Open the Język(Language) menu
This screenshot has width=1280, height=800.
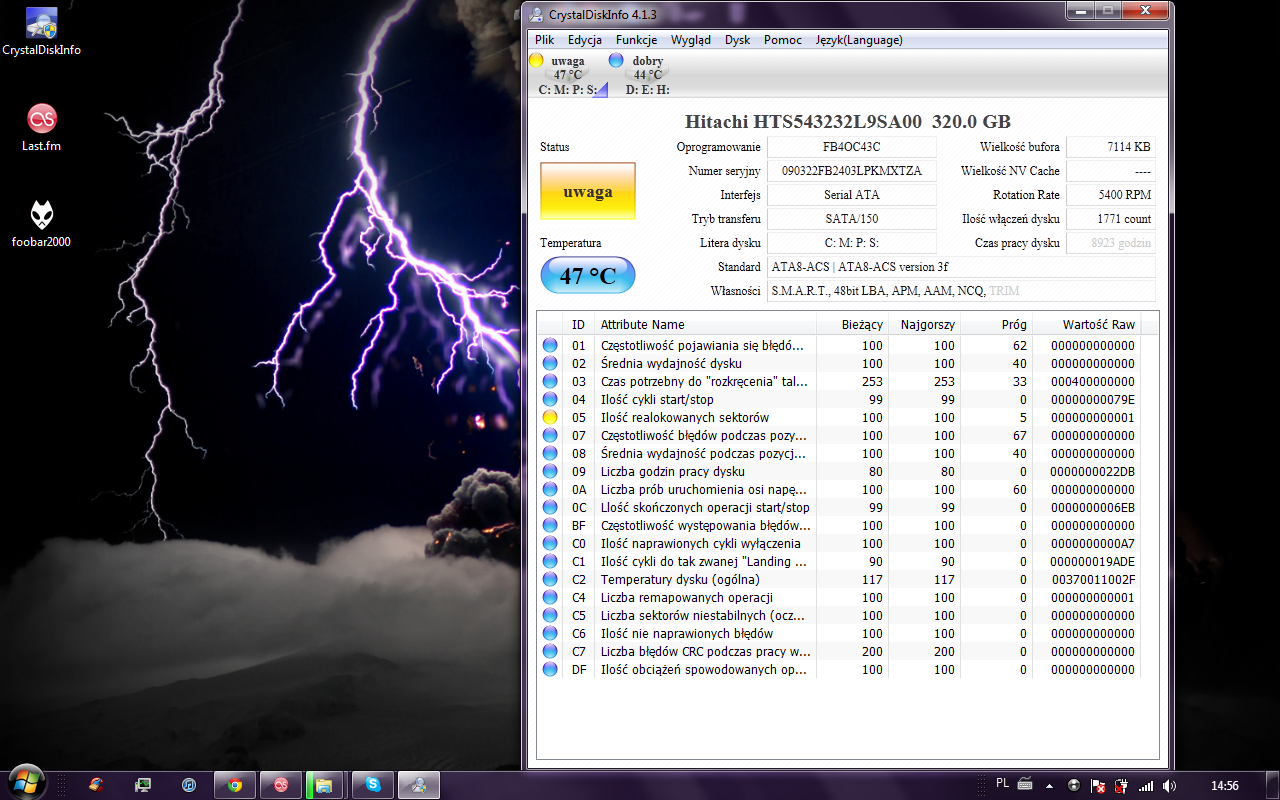pyautogui.click(x=859, y=40)
